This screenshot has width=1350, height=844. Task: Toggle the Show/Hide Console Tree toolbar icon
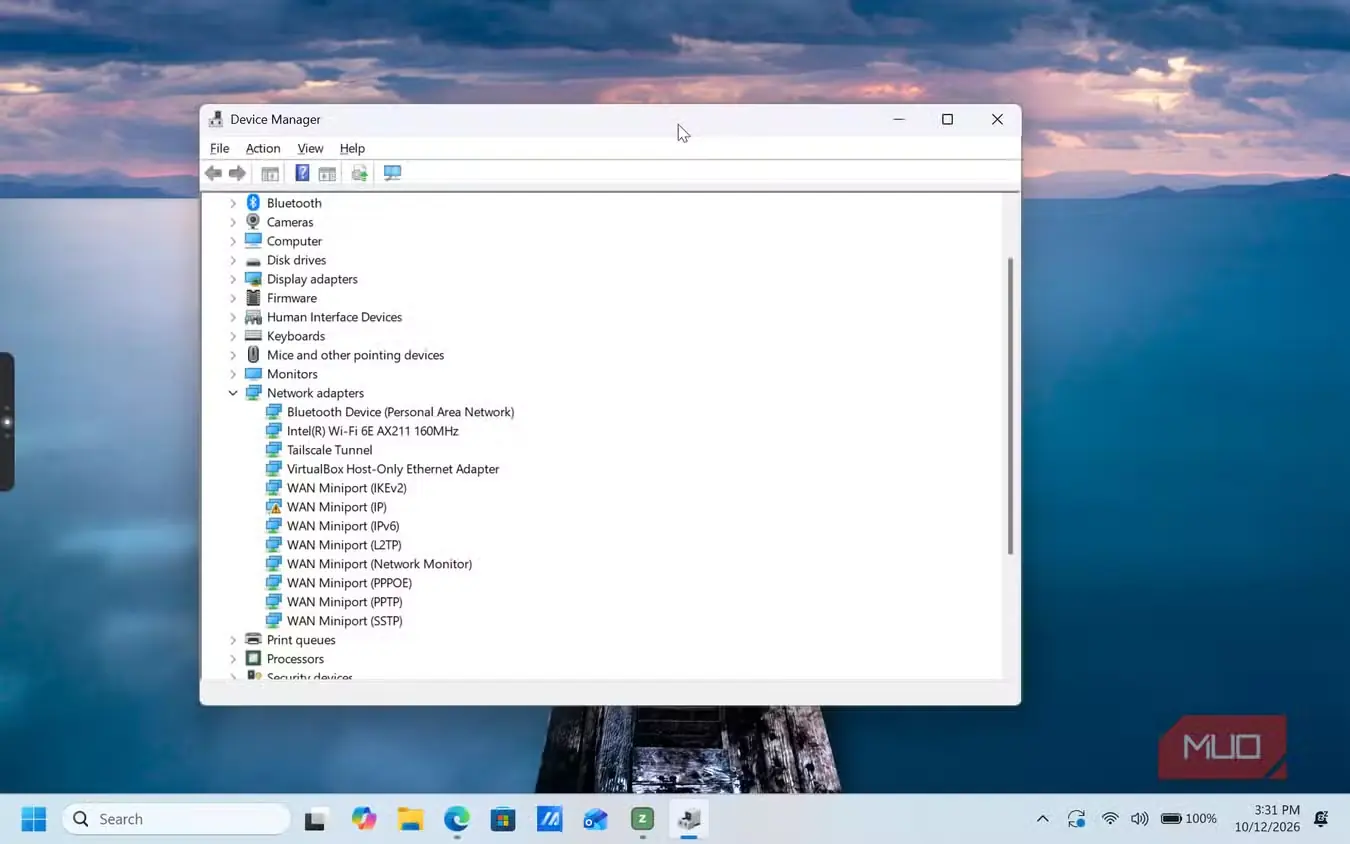point(270,173)
